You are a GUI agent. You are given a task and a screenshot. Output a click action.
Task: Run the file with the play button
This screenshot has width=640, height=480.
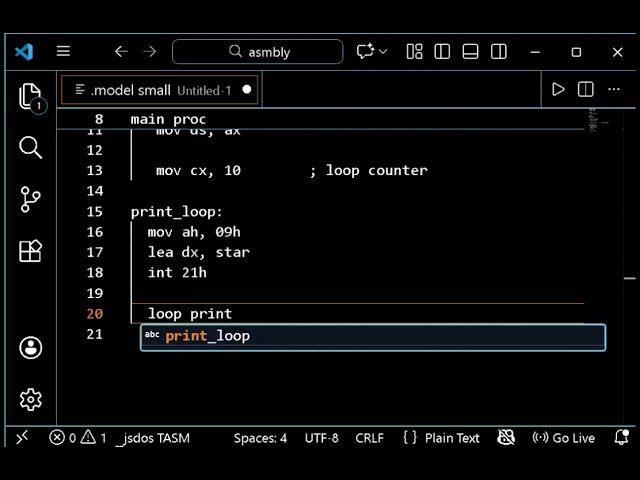coord(558,89)
